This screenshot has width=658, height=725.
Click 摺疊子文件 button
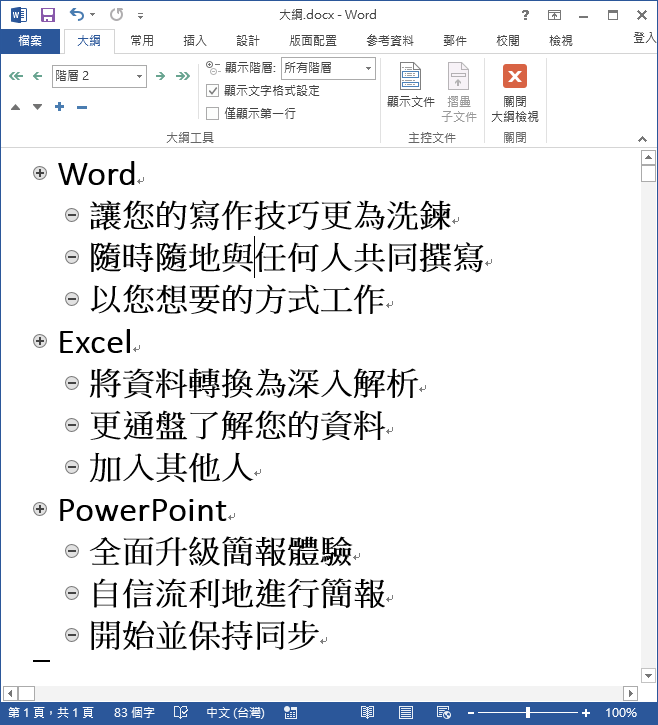click(x=459, y=92)
